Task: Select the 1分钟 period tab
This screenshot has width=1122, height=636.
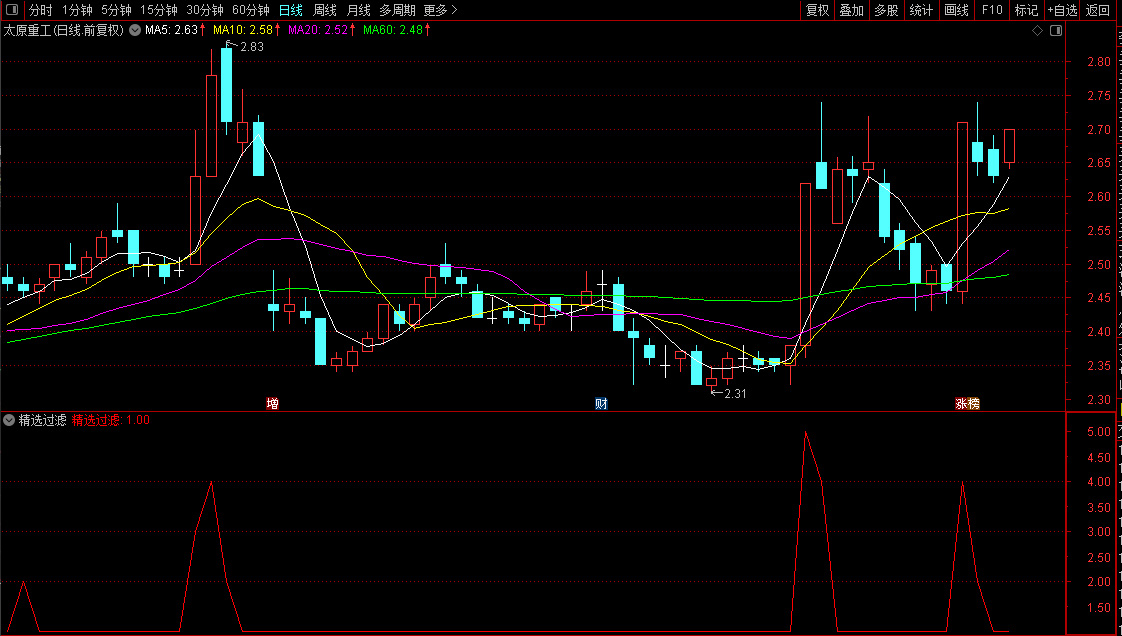Action: pos(77,10)
